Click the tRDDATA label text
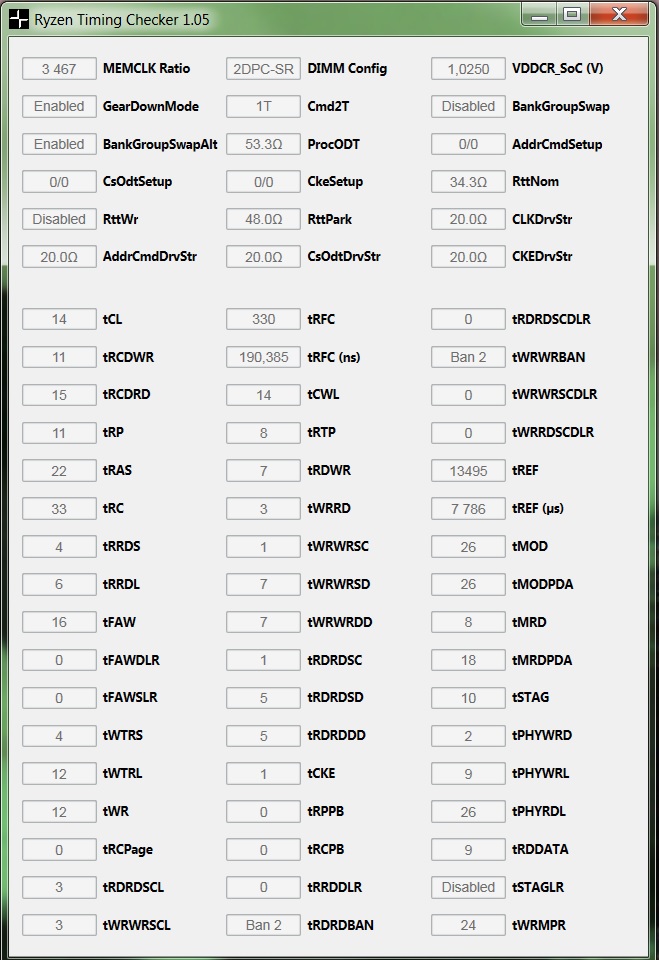 point(540,850)
